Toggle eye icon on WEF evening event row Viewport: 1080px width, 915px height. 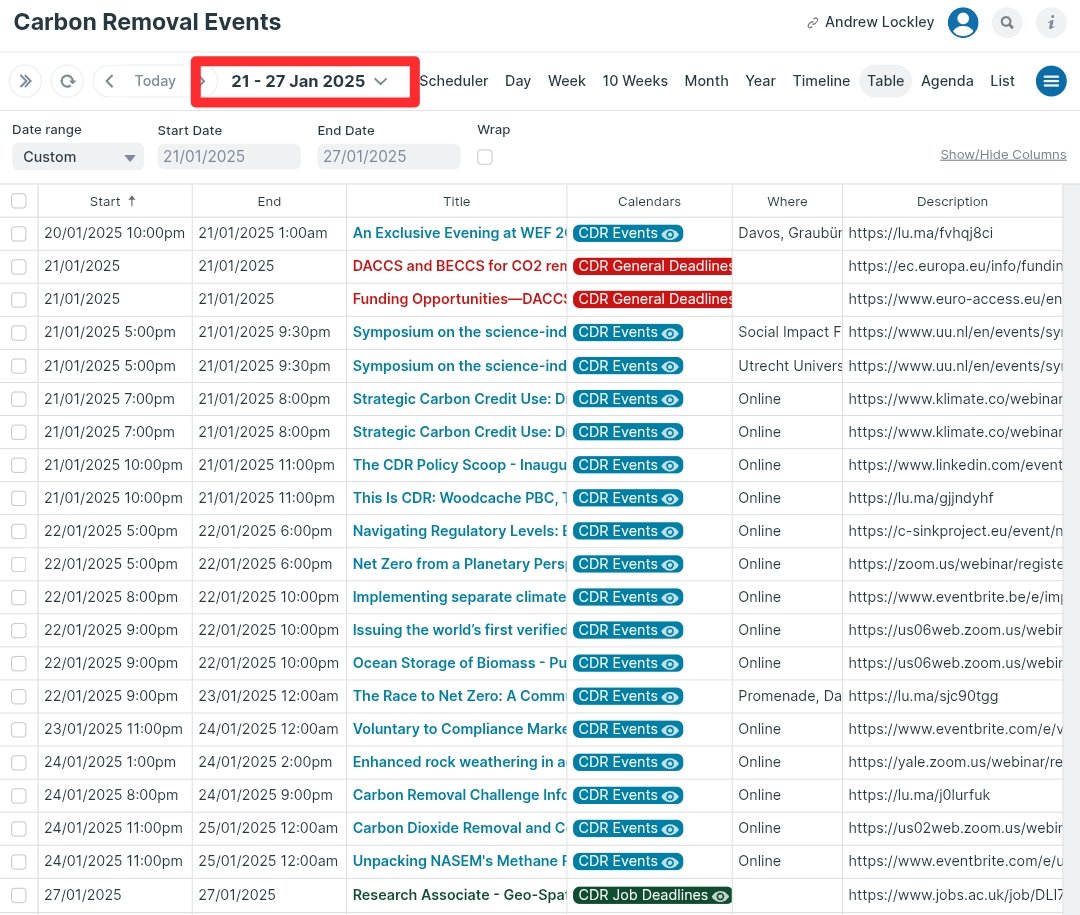click(x=670, y=234)
